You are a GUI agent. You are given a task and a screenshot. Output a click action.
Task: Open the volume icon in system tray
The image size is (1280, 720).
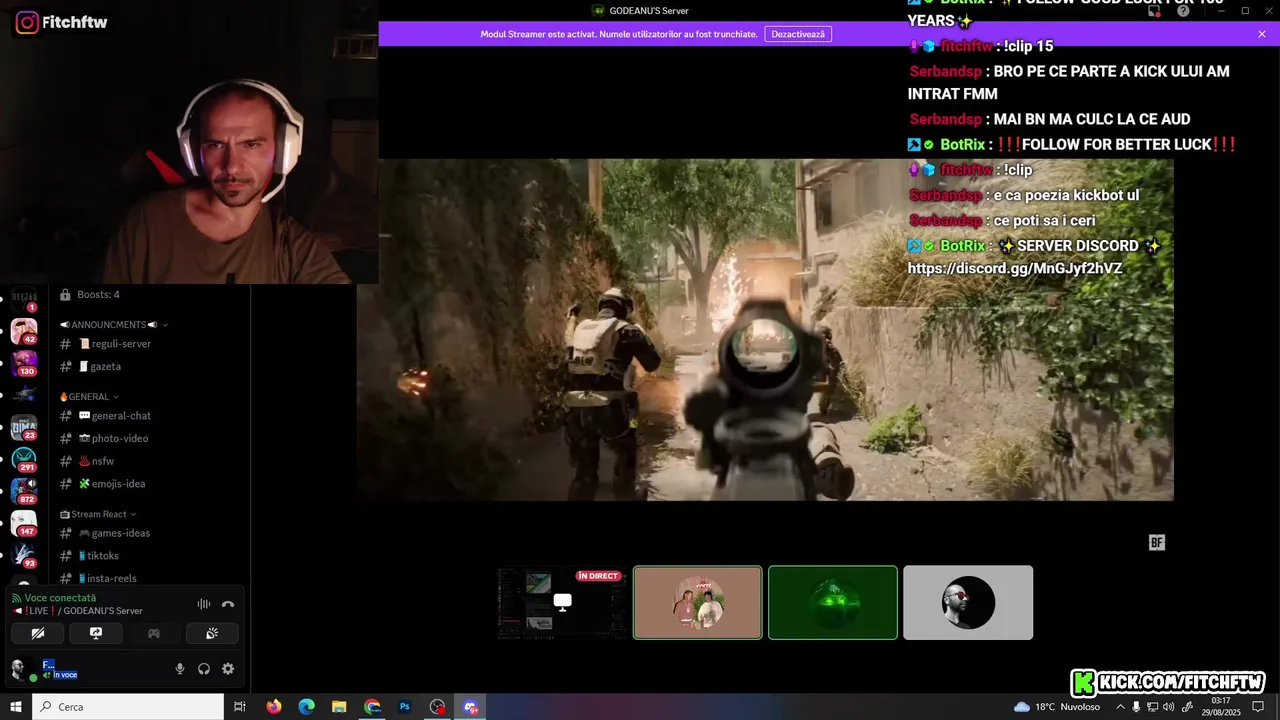coord(1170,707)
